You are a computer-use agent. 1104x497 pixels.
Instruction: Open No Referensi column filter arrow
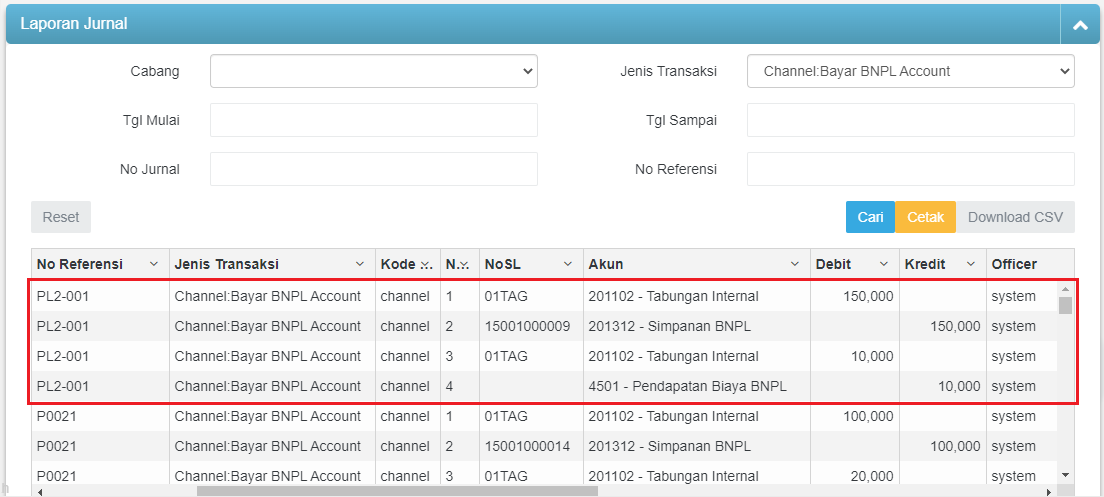pos(154,265)
